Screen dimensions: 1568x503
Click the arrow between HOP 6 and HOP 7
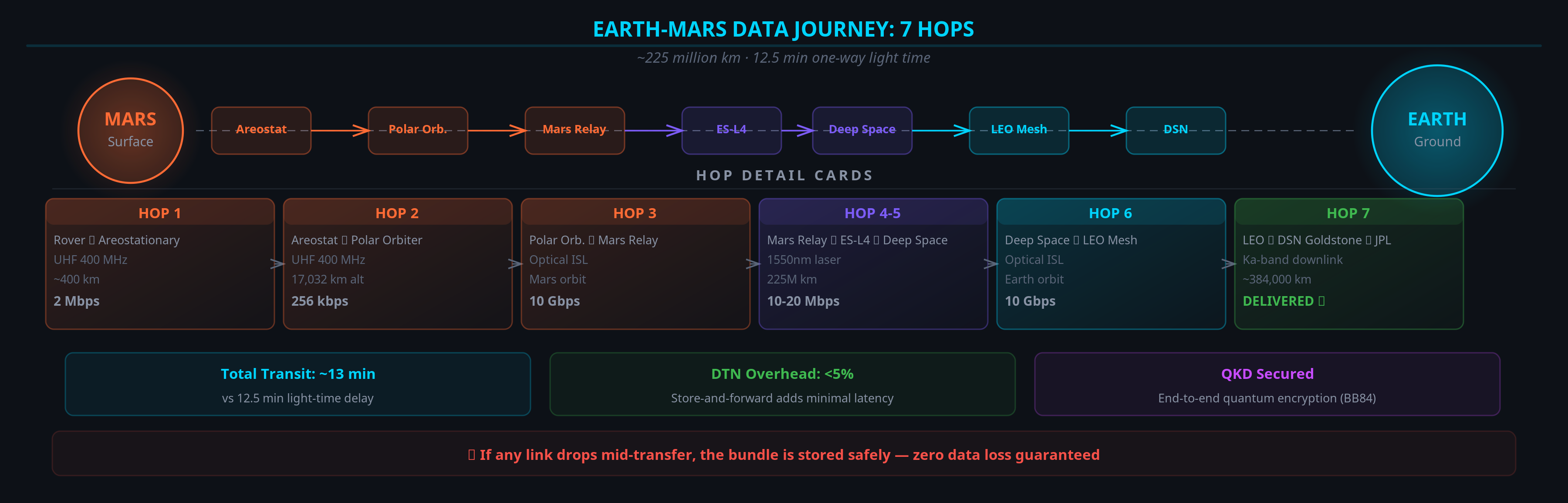click(x=1229, y=263)
